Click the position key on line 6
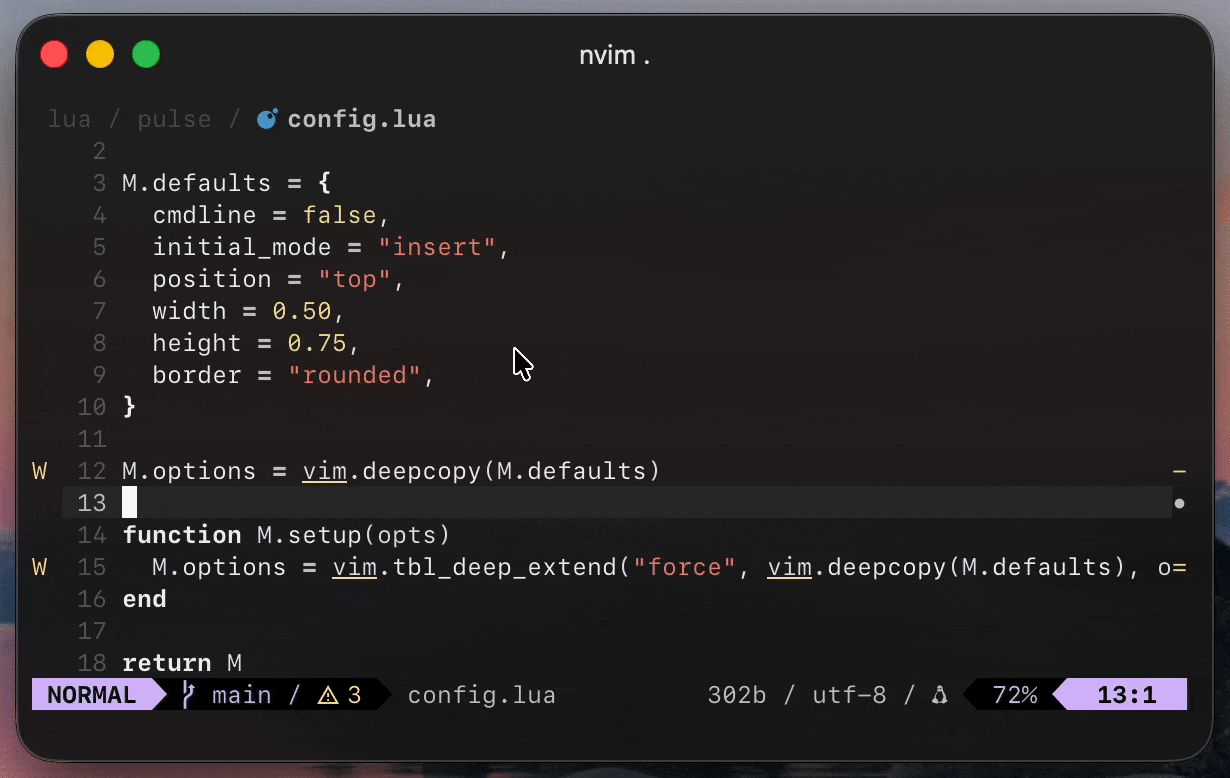This screenshot has width=1230, height=778. click(x=212, y=279)
